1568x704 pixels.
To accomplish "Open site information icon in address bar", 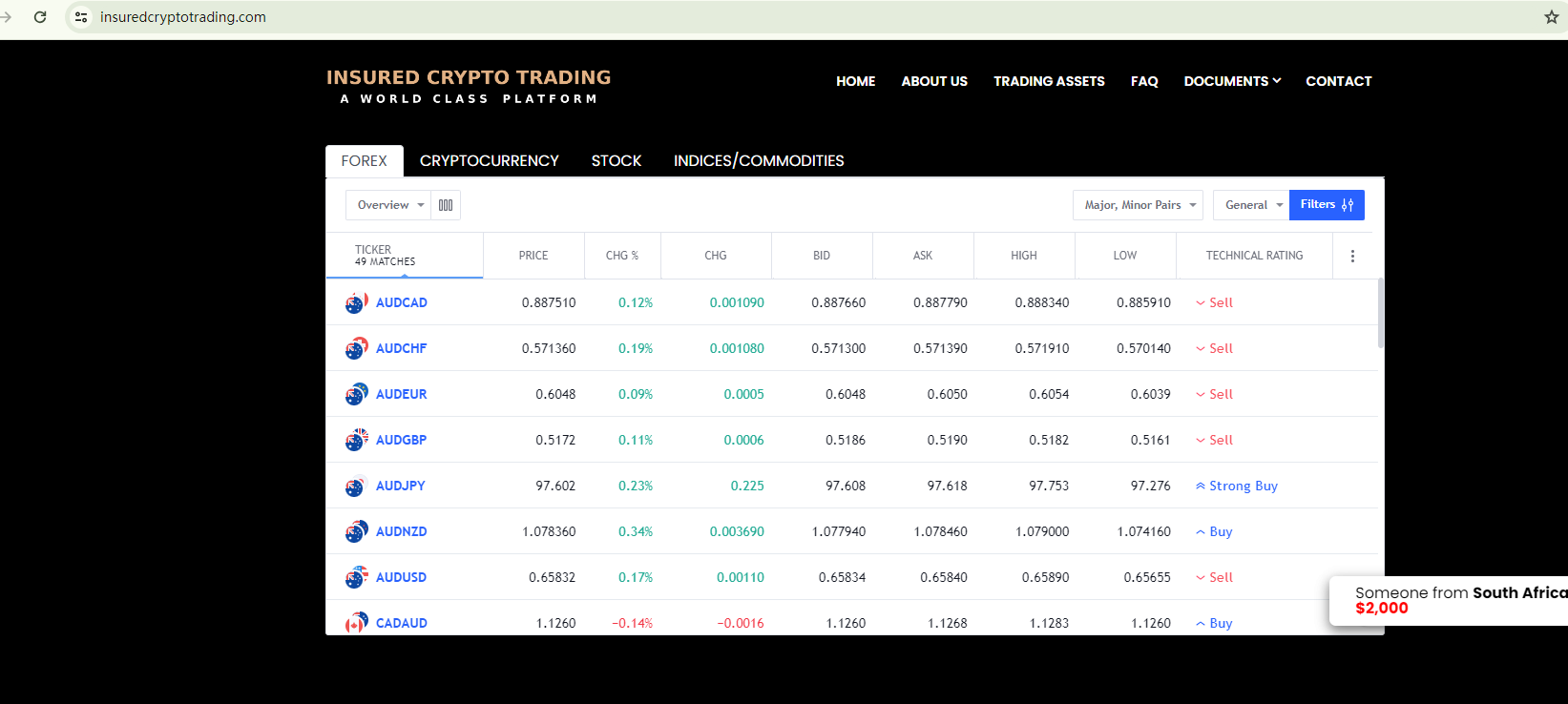I will [81, 17].
